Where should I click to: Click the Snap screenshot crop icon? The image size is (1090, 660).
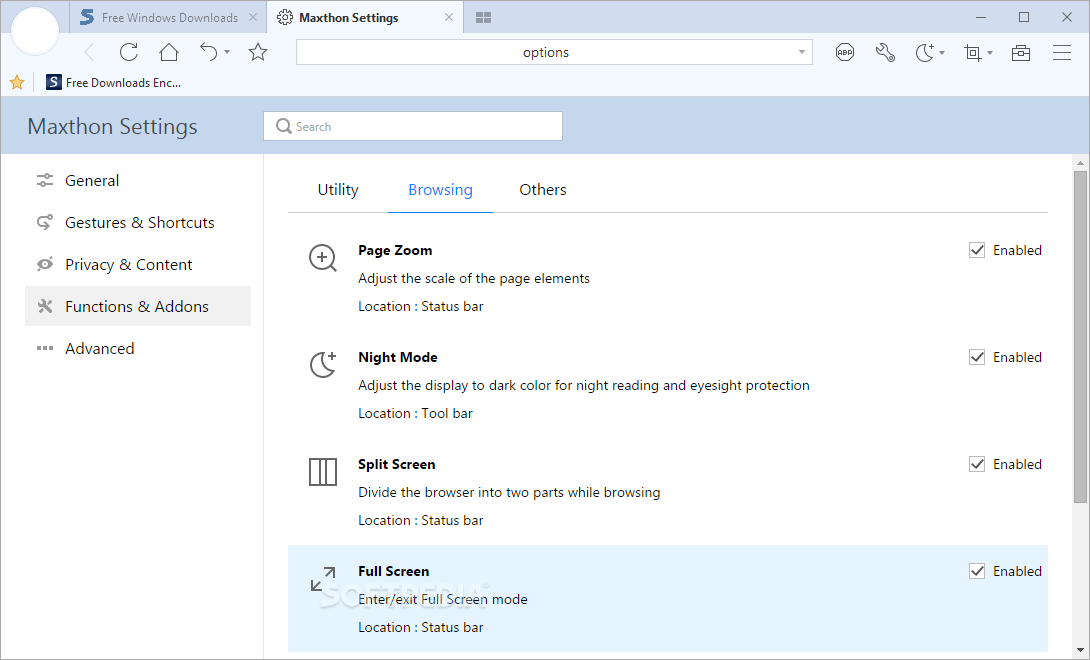click(973, 52)
